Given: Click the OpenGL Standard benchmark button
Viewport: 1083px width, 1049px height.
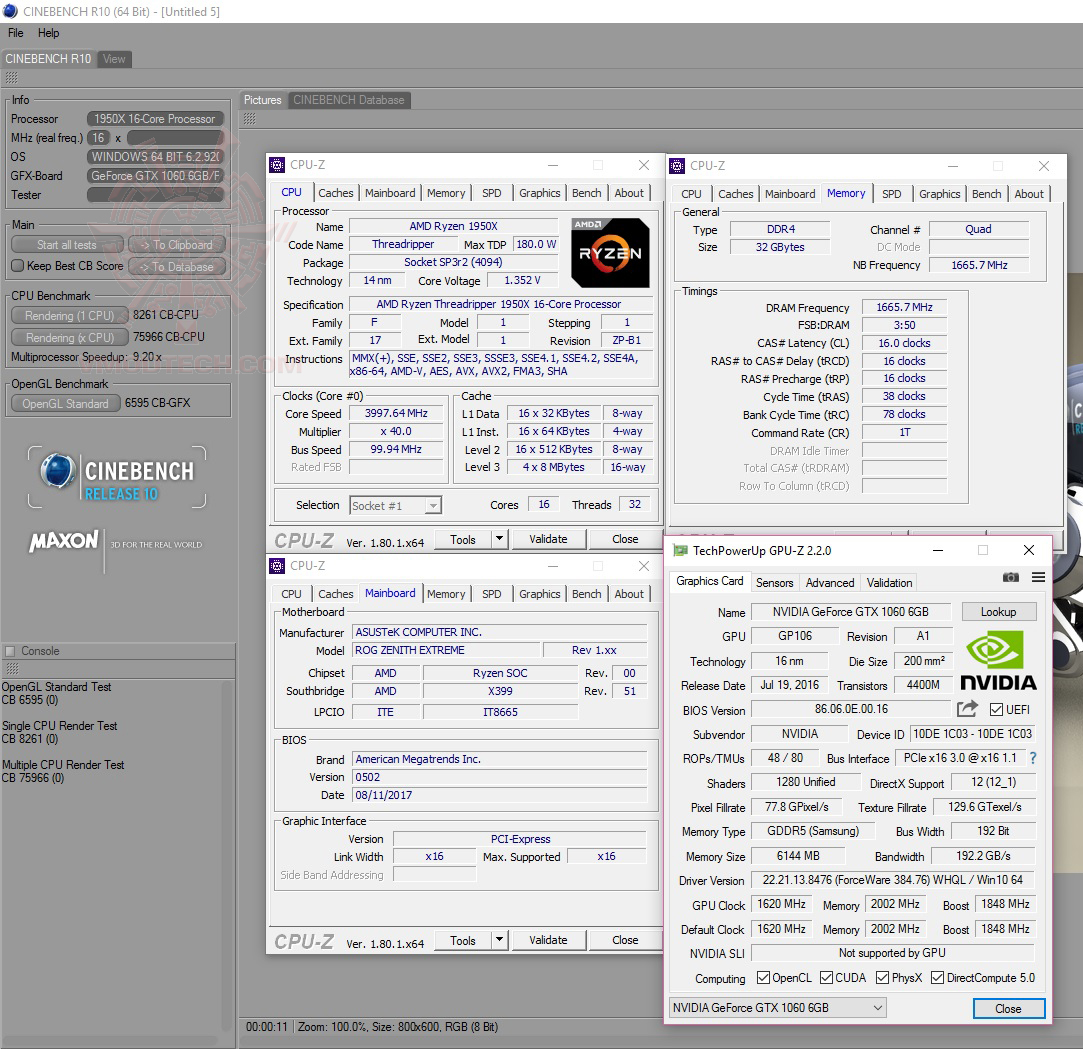Looking at the screenshot, I should 65,404.
